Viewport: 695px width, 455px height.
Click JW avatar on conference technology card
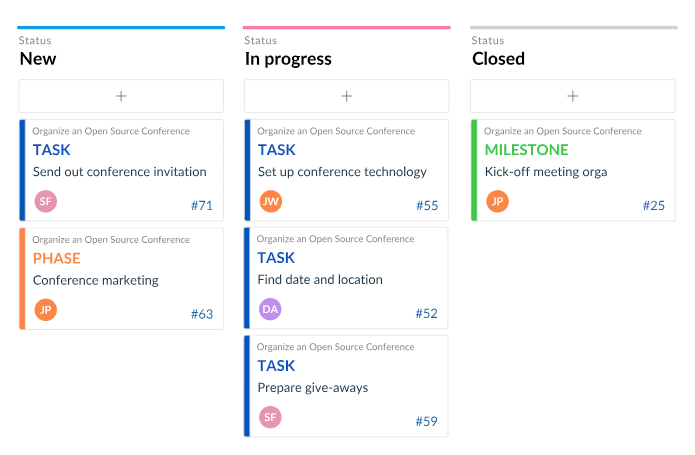(x=270, y=202)
